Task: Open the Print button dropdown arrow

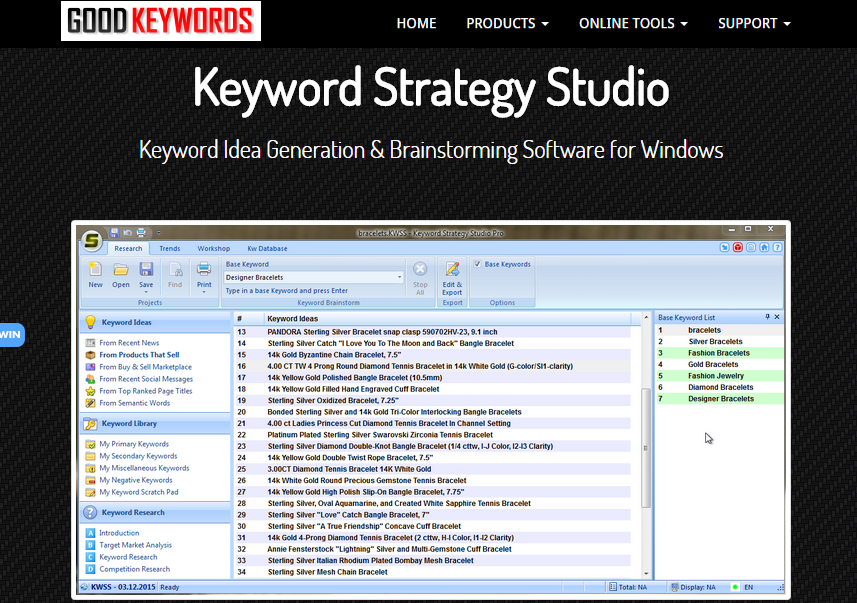Action: tap(204, 292)
